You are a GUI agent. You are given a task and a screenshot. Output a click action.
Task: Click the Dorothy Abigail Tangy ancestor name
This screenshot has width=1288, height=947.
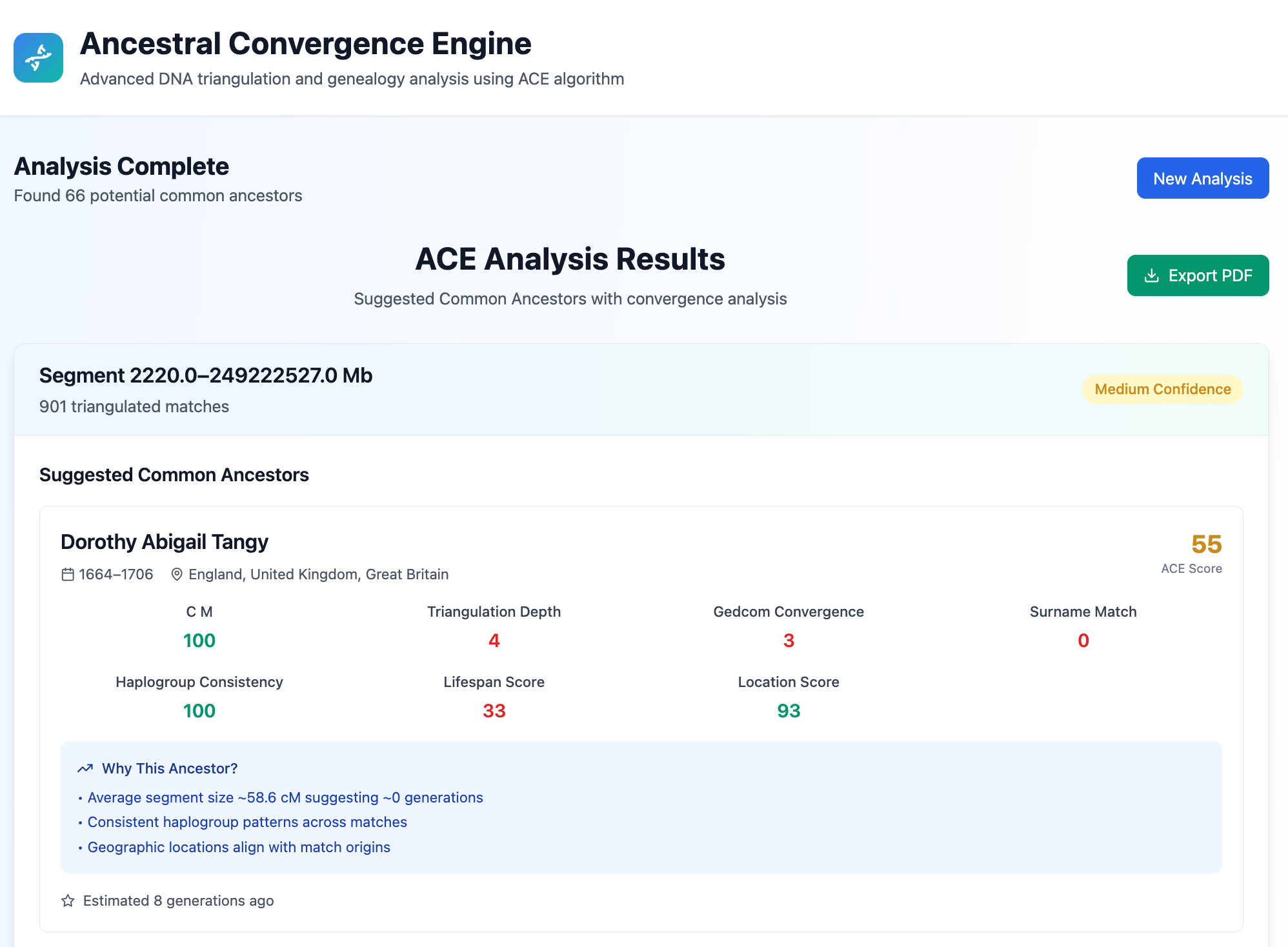[x=165, y=542]
